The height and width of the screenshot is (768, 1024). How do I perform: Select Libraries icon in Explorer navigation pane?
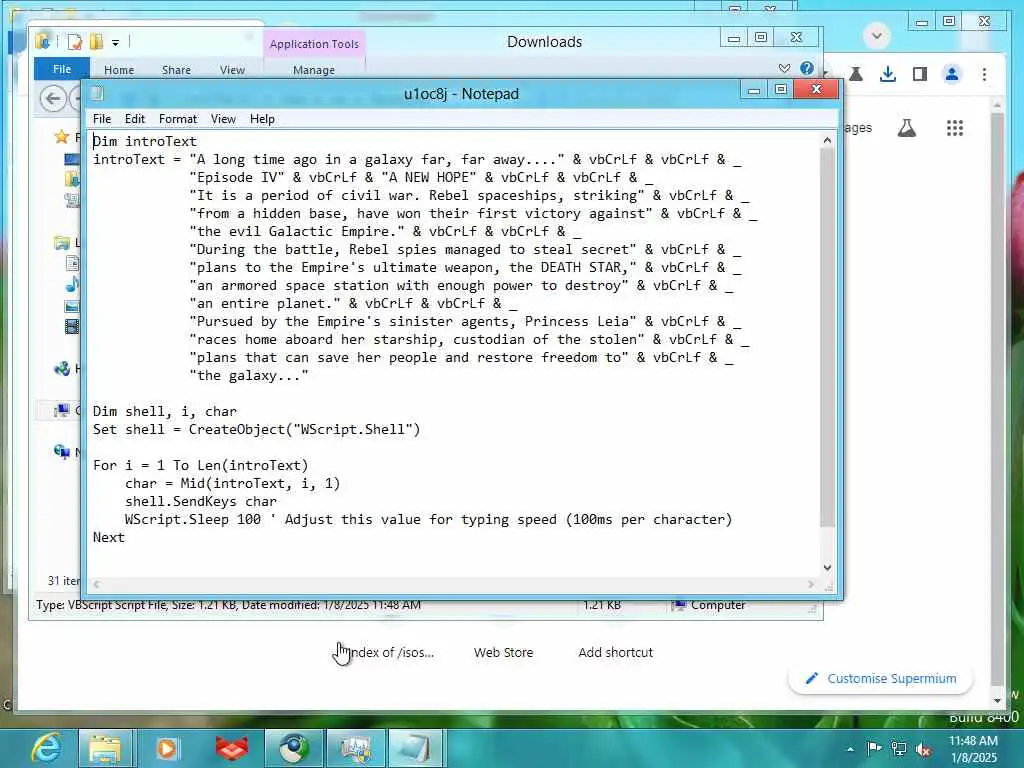point(62,244)
